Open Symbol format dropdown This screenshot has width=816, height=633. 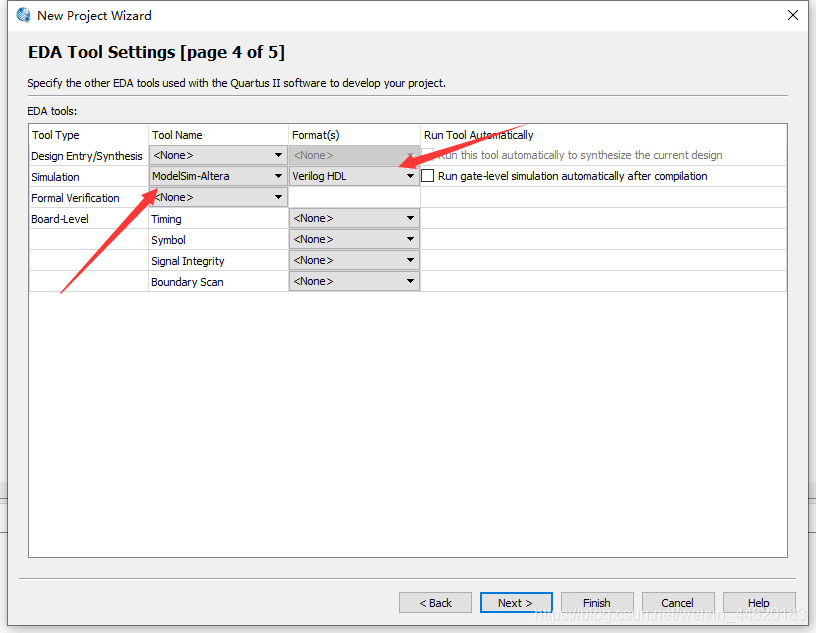coord(354,239)
